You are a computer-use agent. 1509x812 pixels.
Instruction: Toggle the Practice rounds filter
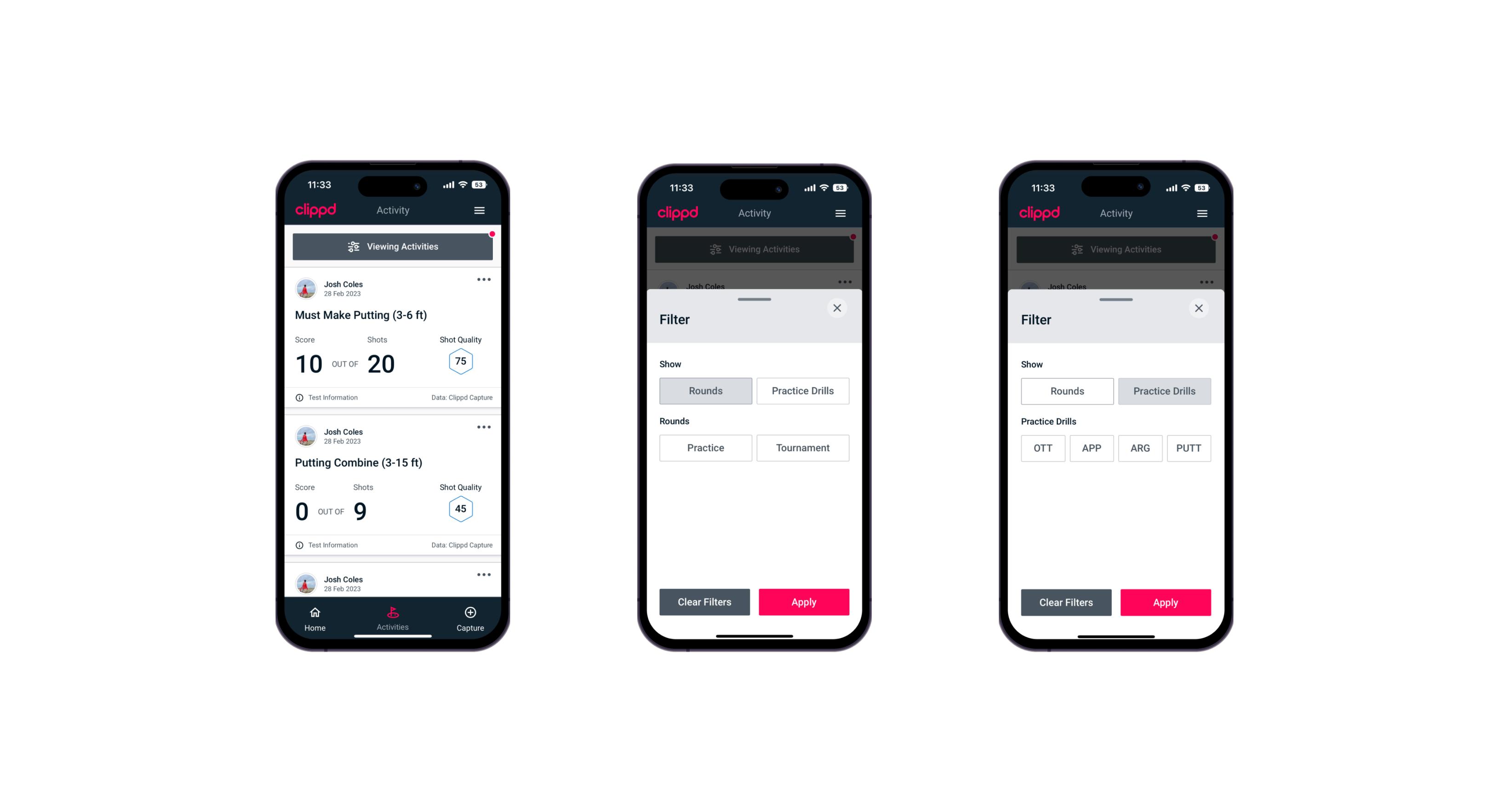705,448
